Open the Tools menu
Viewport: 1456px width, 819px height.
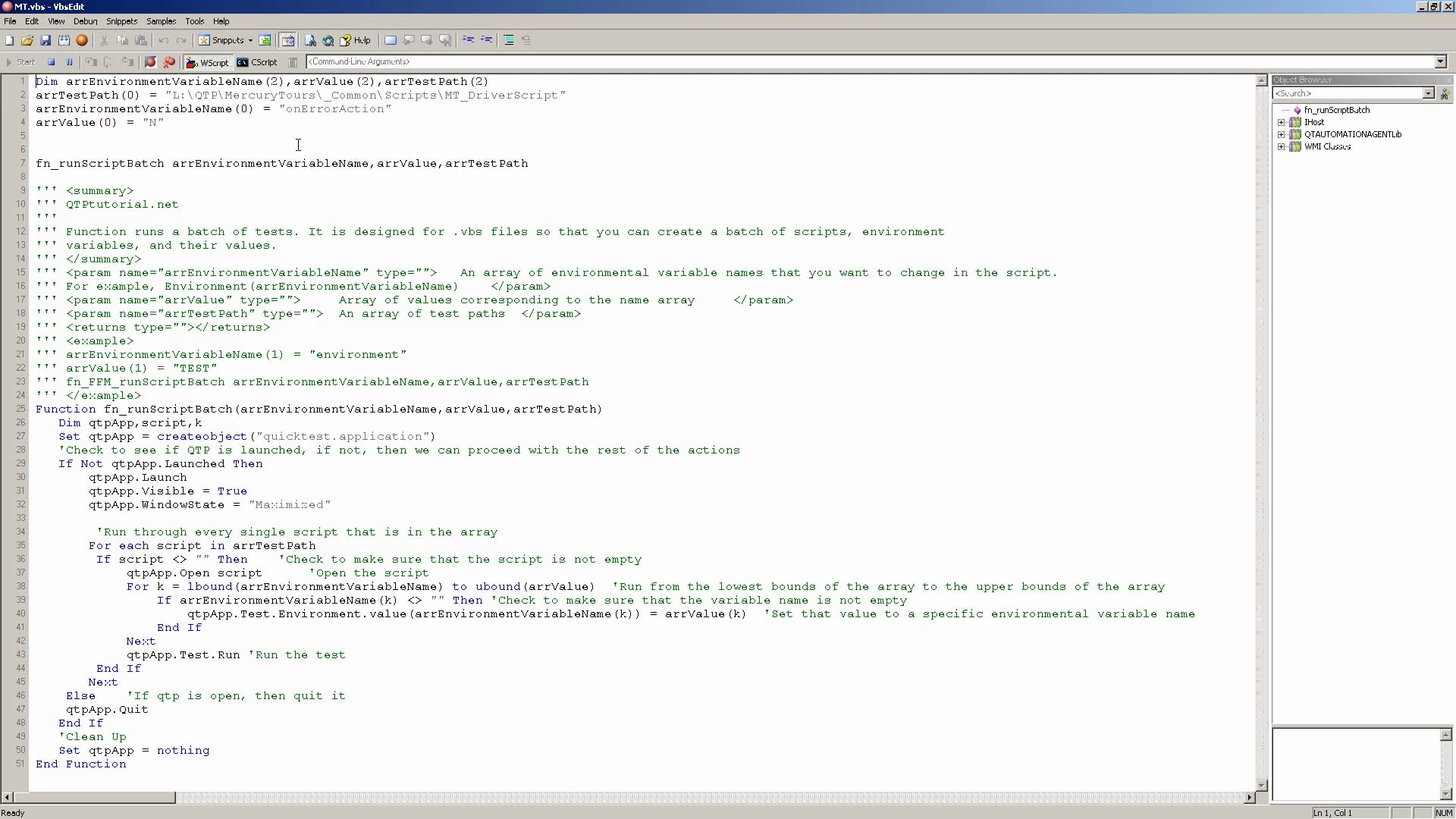point(195,21)
